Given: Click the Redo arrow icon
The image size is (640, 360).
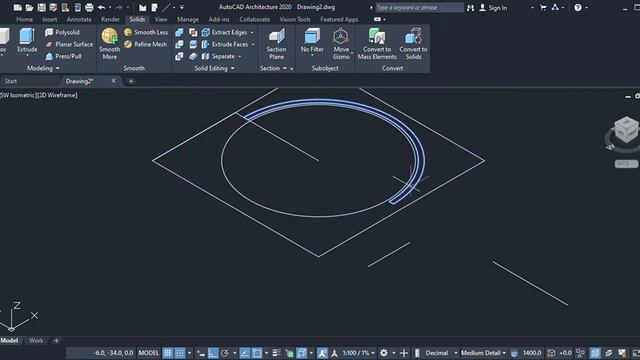Looking at the screenshot, I should tap(119, 7).
